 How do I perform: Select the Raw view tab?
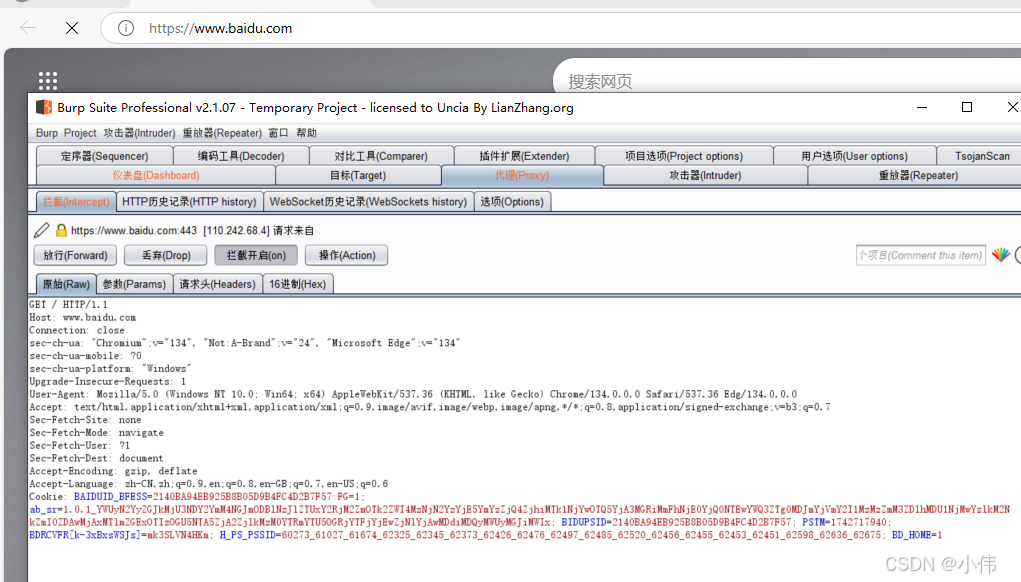click(x=66, y=284)
